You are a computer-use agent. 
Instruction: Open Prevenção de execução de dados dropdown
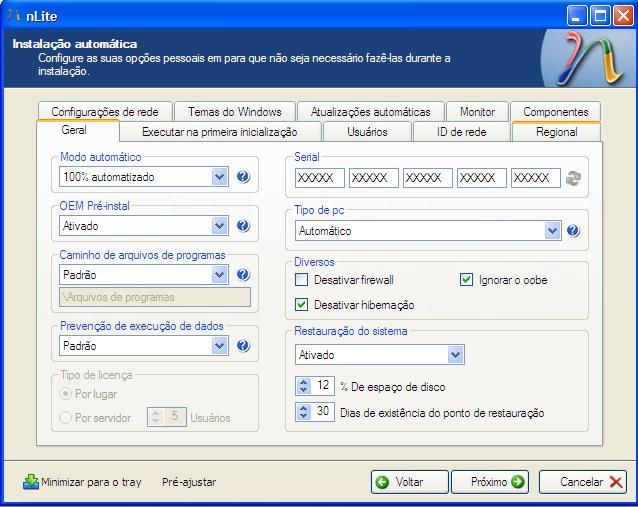click(x=219, y=346)
